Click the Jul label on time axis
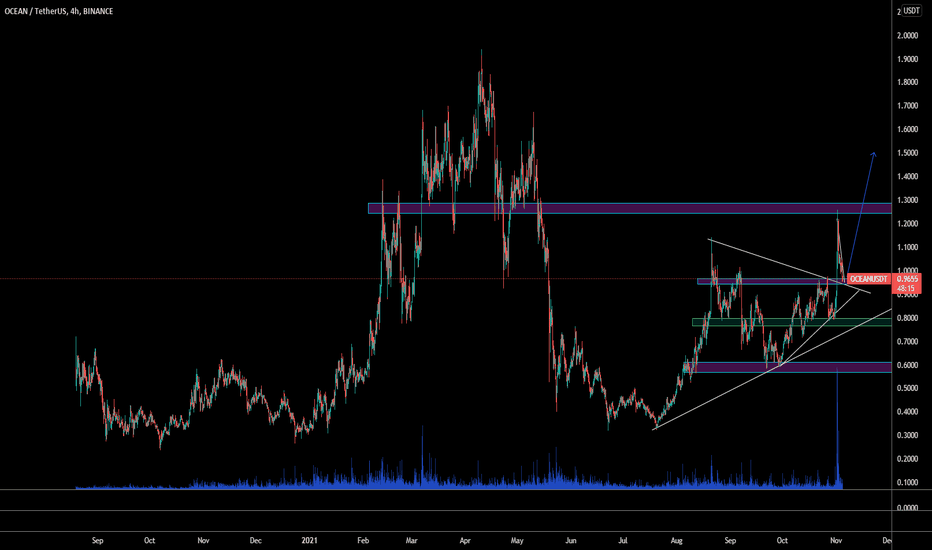 click(x=623, y=540)
